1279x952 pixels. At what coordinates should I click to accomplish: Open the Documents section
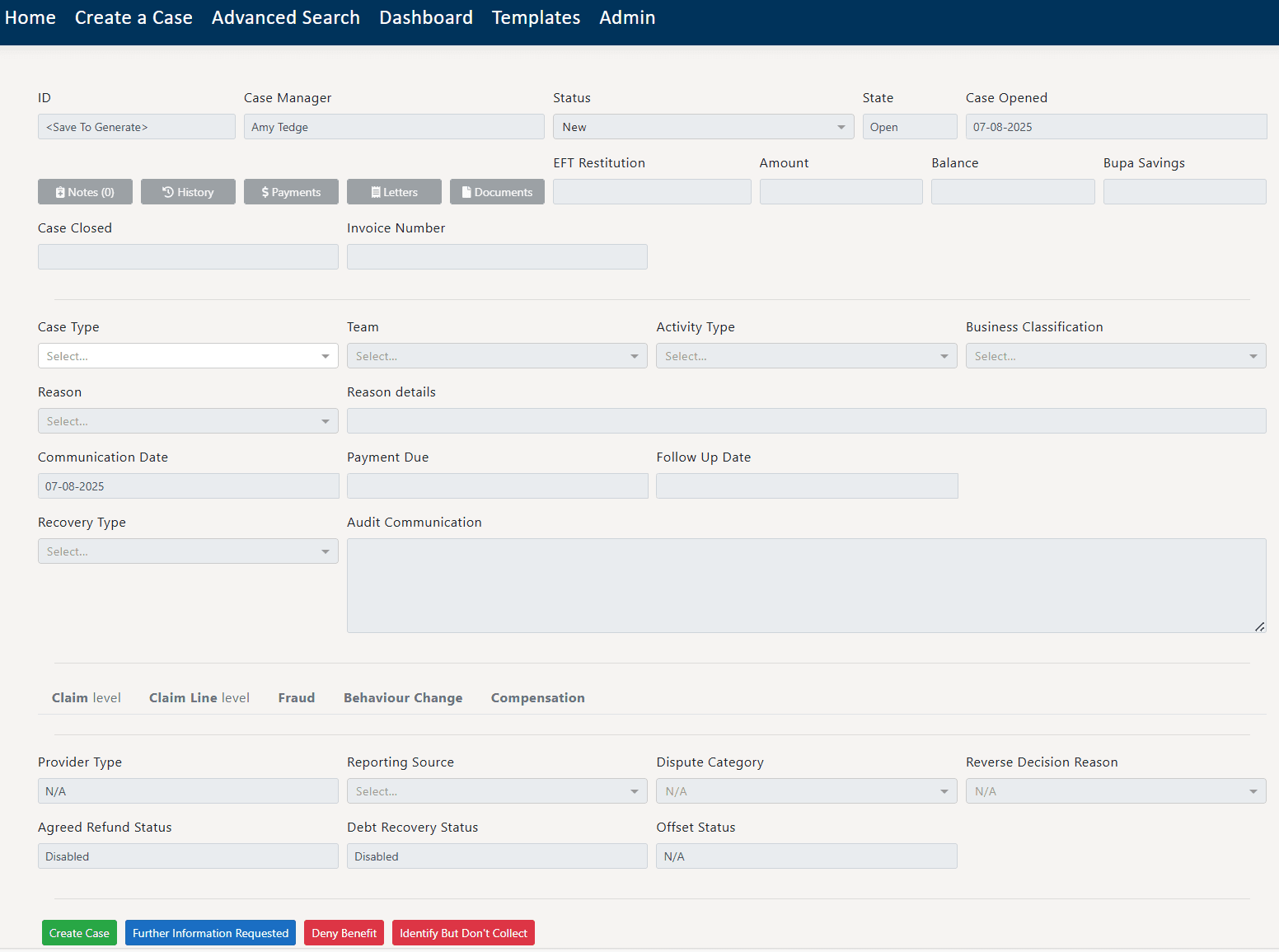coord(497,192)
